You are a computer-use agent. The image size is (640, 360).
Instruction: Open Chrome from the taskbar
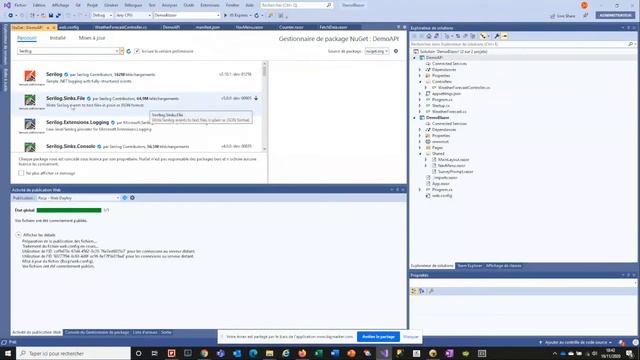coord(204,353)
